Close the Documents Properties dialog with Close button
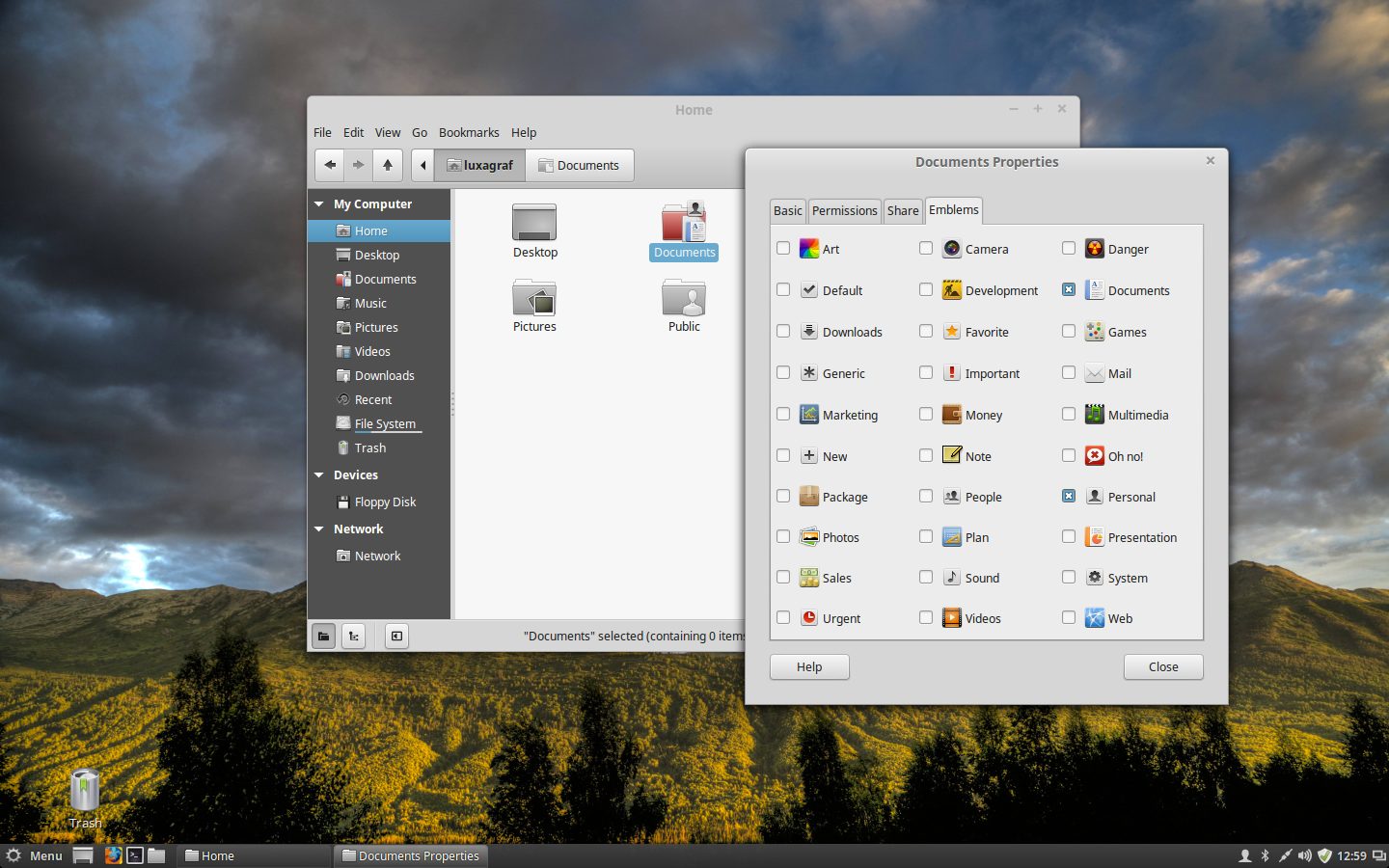This screenshot has width=1389, height=868. [x=1163, y=666]
